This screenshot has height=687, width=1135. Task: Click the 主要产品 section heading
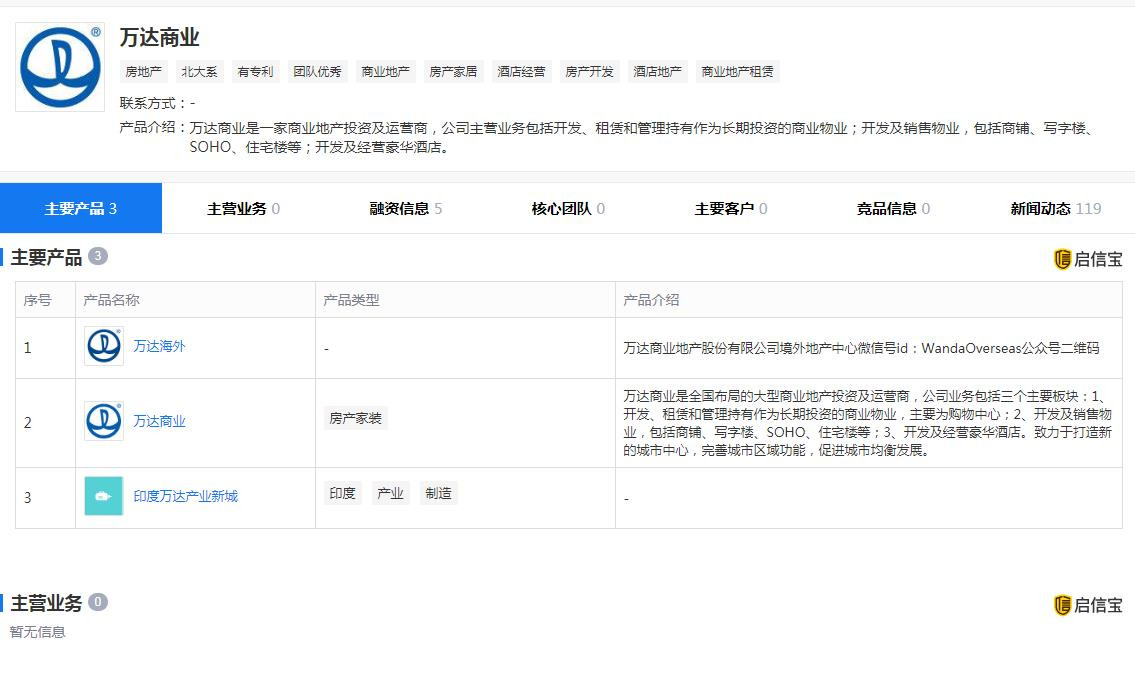coord(46,257)
